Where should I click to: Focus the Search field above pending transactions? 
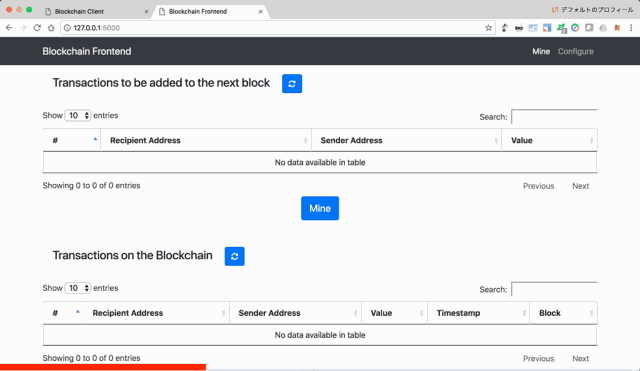tap(554, 117)
